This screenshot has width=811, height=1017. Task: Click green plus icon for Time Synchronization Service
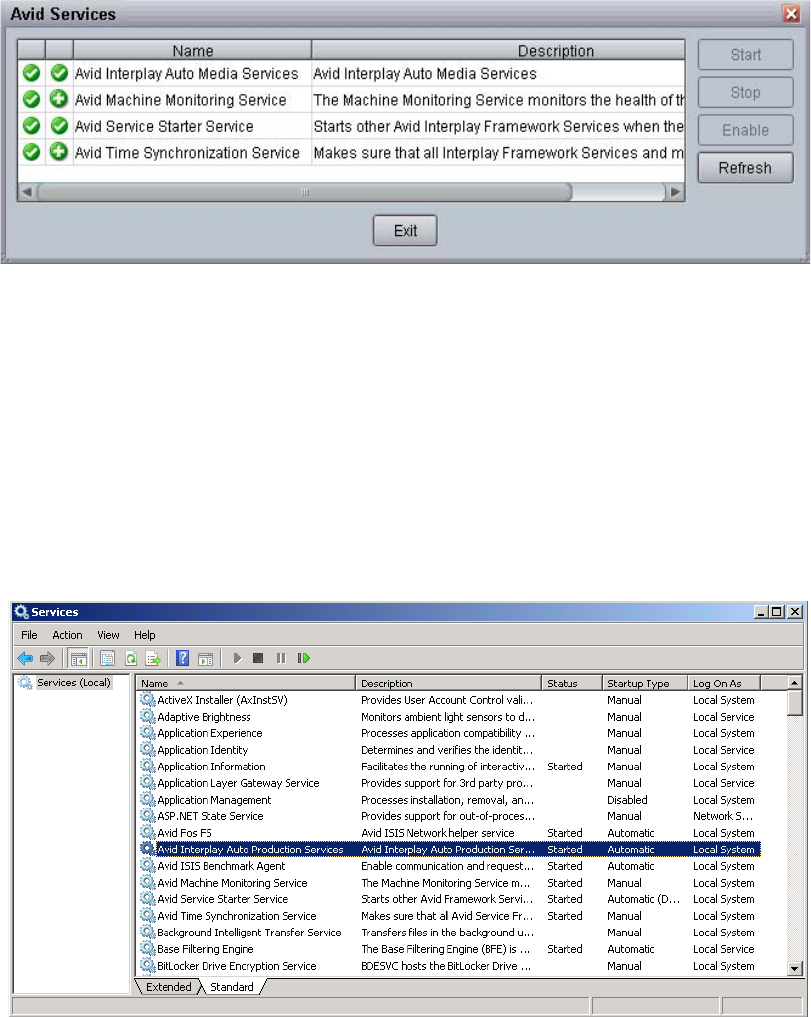click(x=59, y=152)
